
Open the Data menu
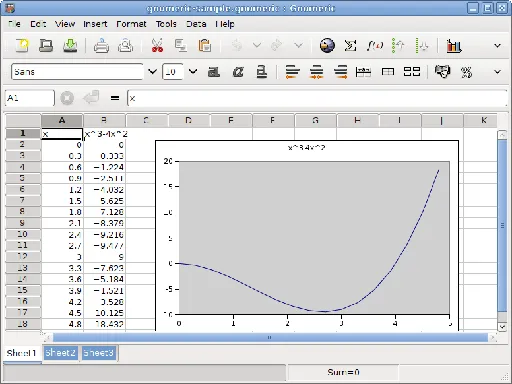(196, 24)
